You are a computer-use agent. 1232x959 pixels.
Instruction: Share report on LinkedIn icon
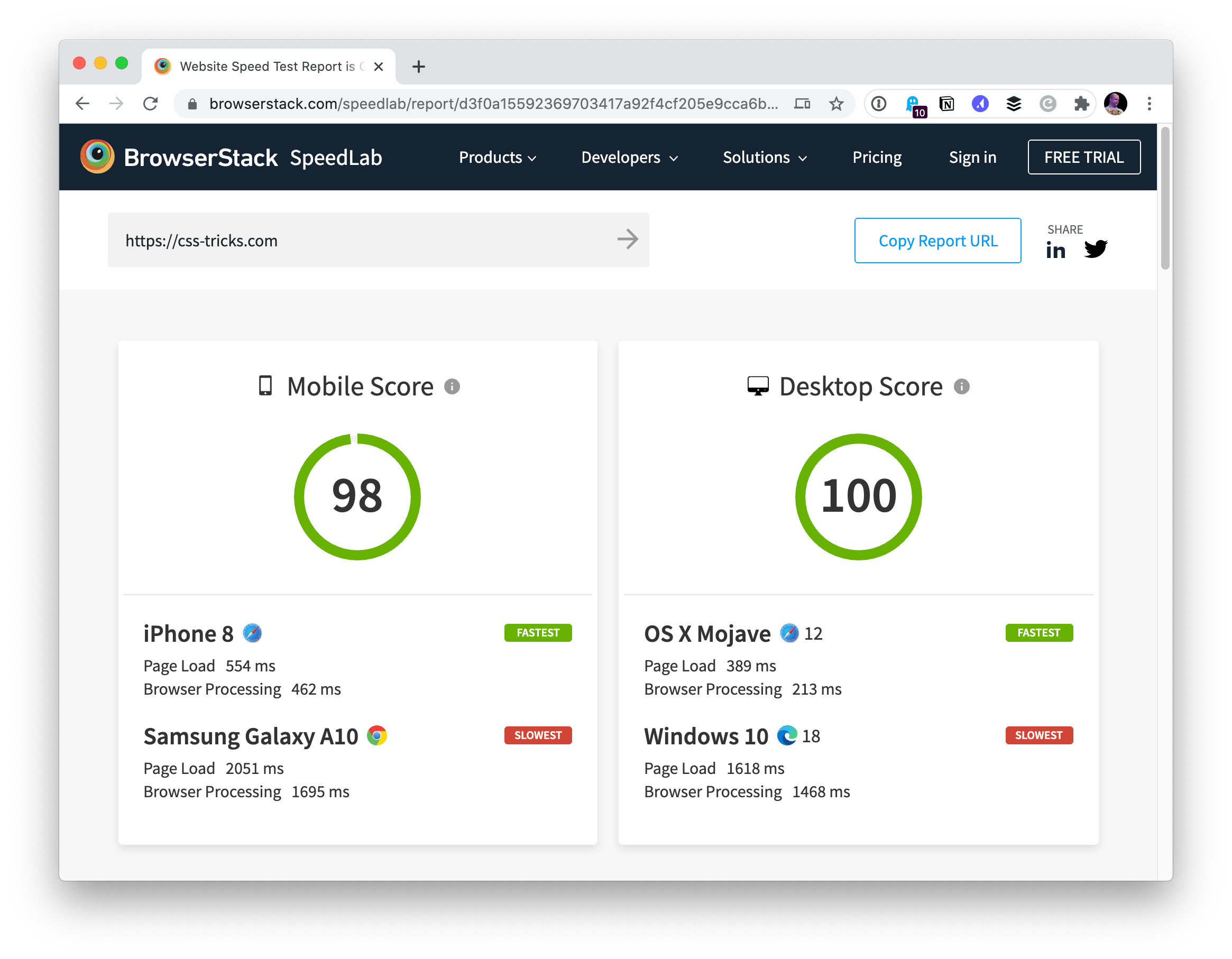tap(1055, 250)
